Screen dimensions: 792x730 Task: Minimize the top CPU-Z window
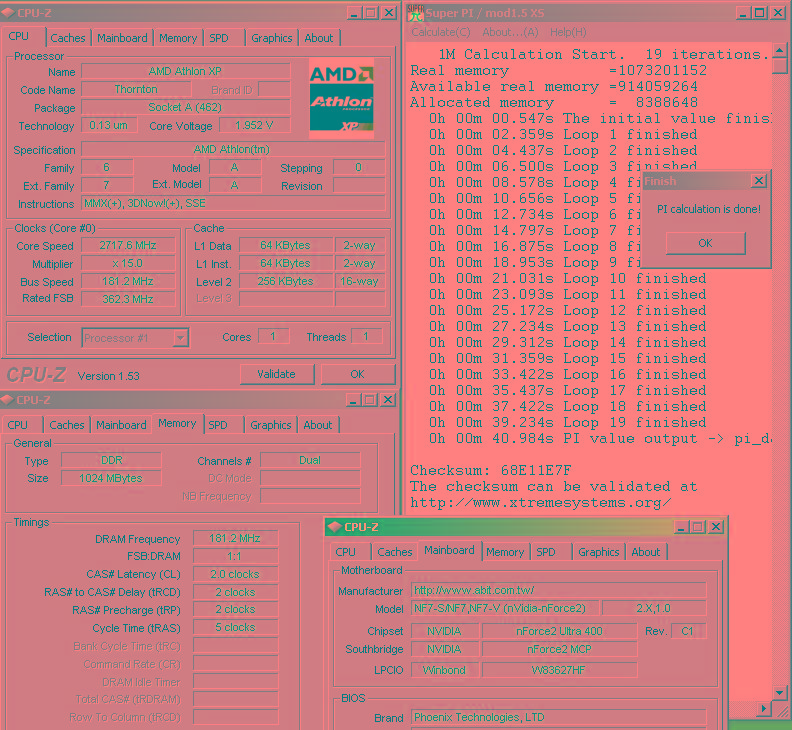[x=354, y=13]
